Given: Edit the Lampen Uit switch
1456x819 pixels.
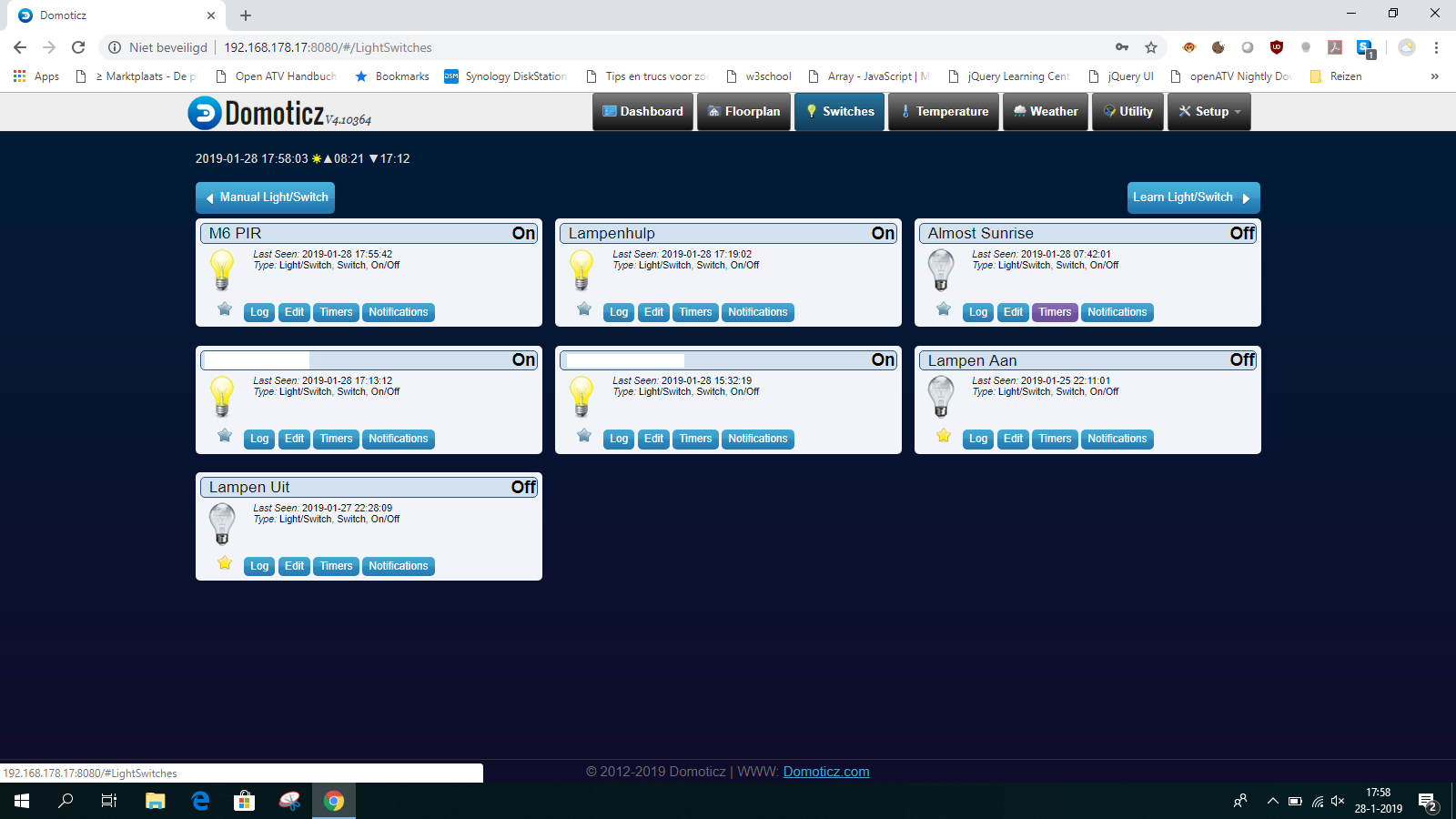Looking at the screenshot, I should [295, 566].
